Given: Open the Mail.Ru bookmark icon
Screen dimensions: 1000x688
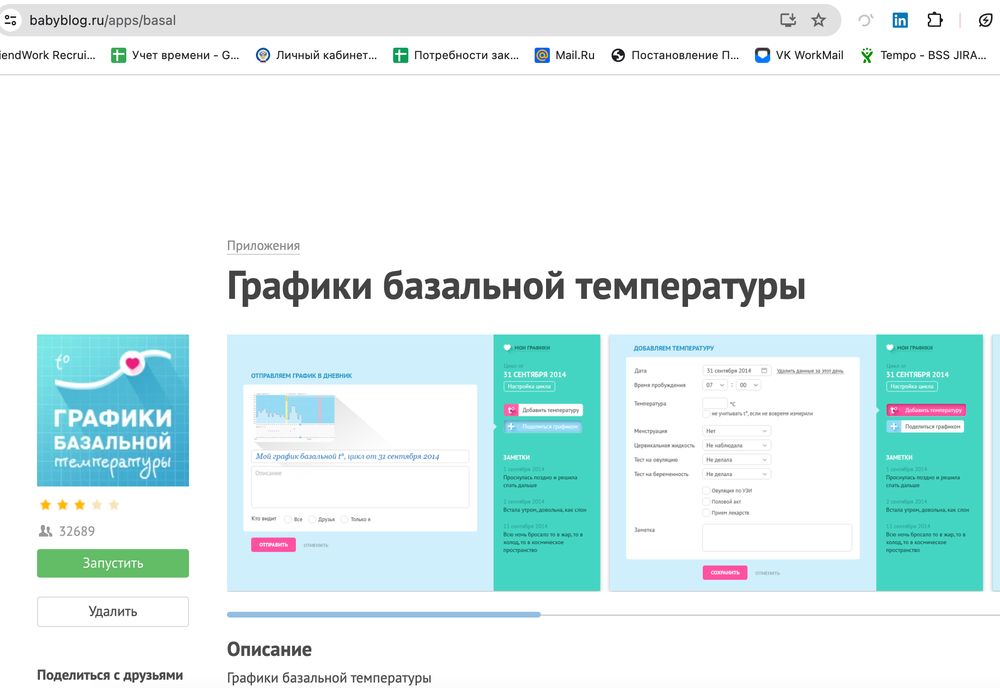Looking at the screenshot, I should pos(543,55).
